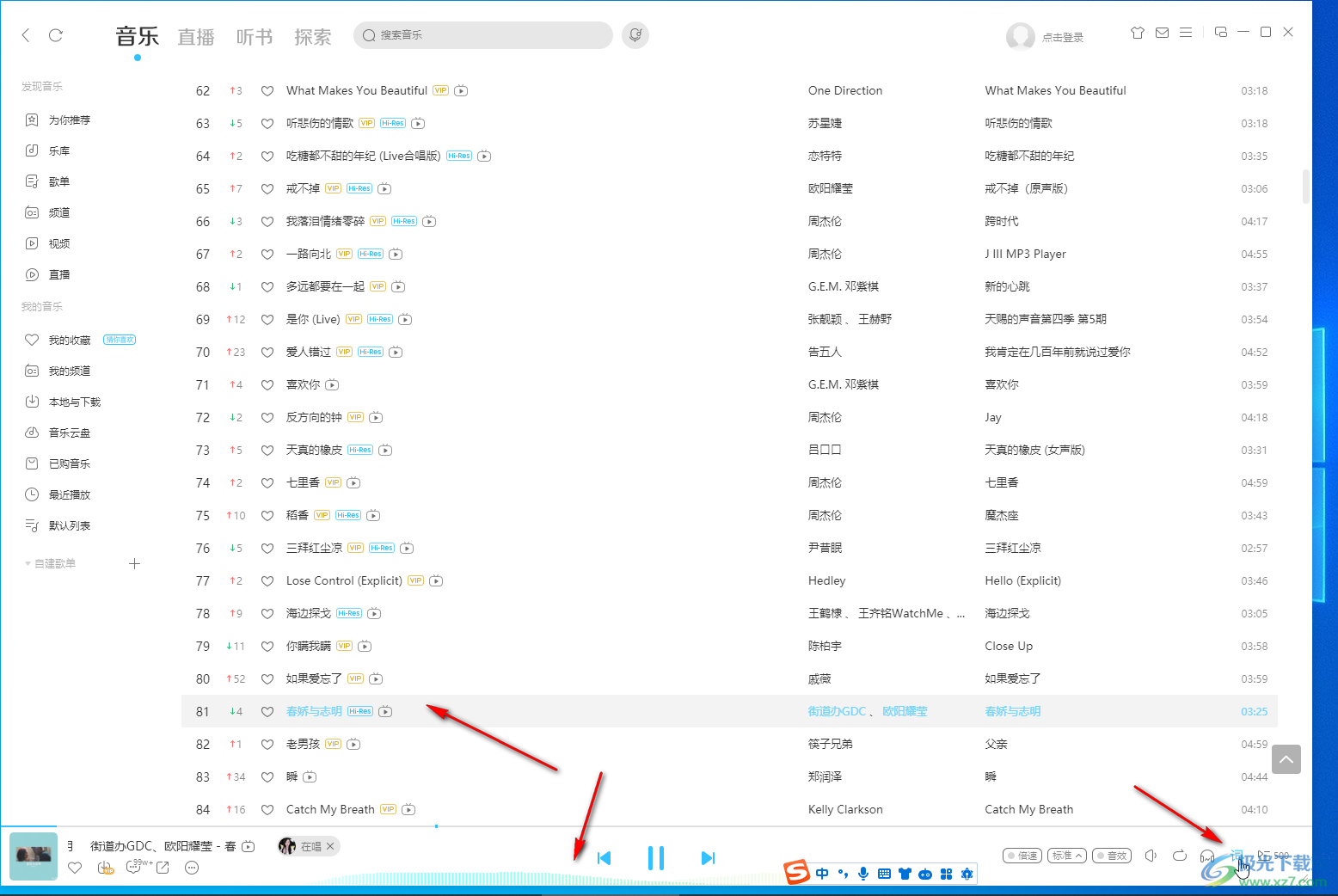Open MV icon beside now-playing song title
The height and width of the screenshot is (896, 1338).
click(249, 846)
